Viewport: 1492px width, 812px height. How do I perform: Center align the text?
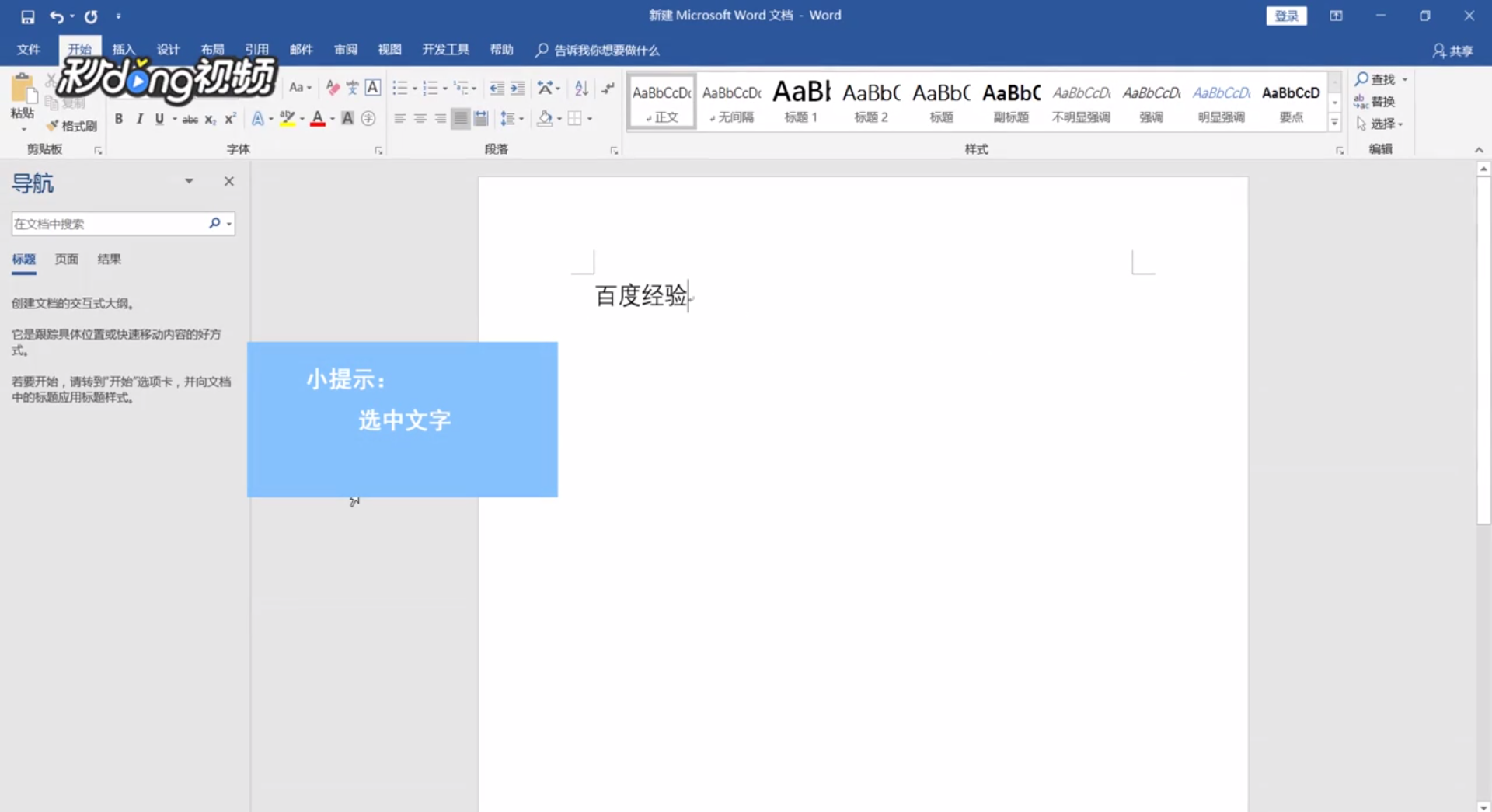[x=420, y=119]
